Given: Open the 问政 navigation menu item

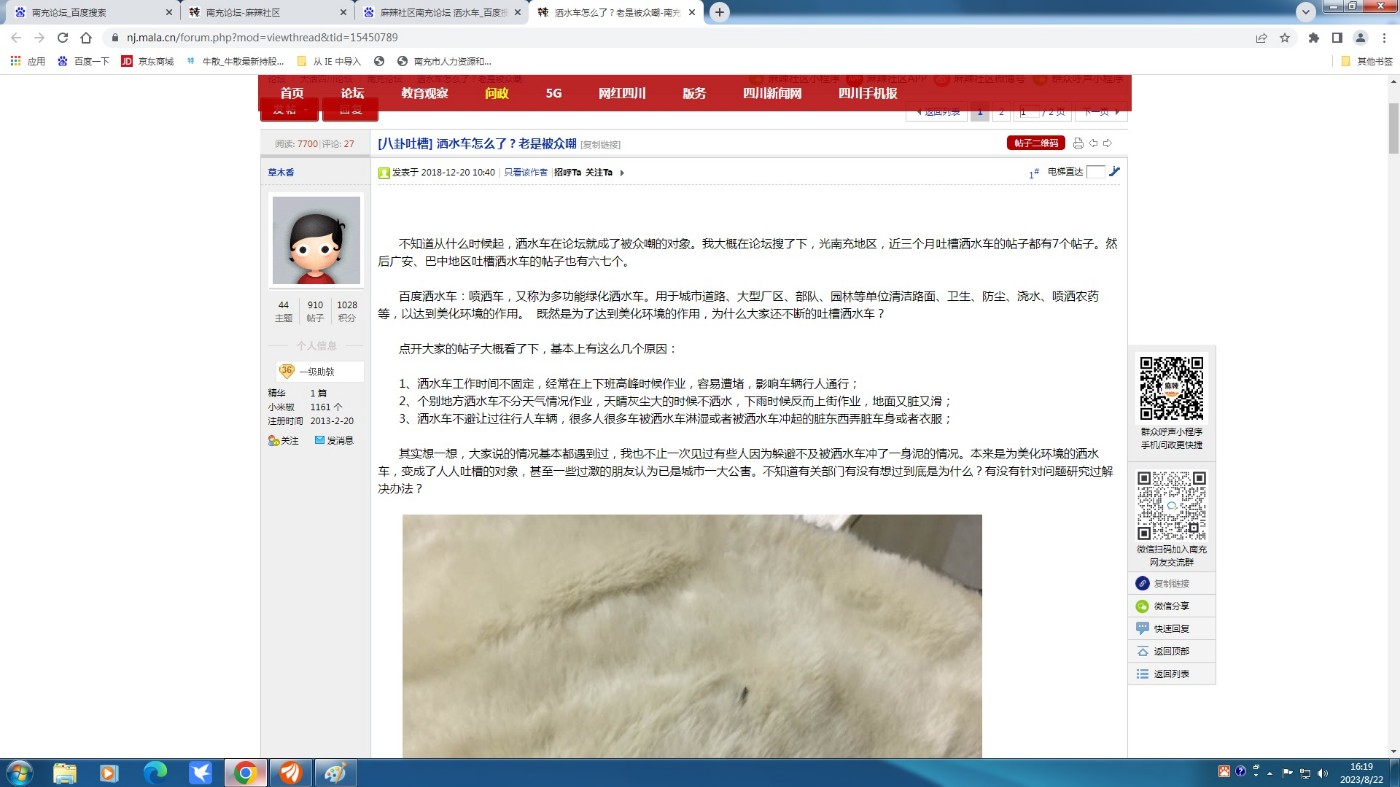Looking at the screenshot, I should (496, 93).
